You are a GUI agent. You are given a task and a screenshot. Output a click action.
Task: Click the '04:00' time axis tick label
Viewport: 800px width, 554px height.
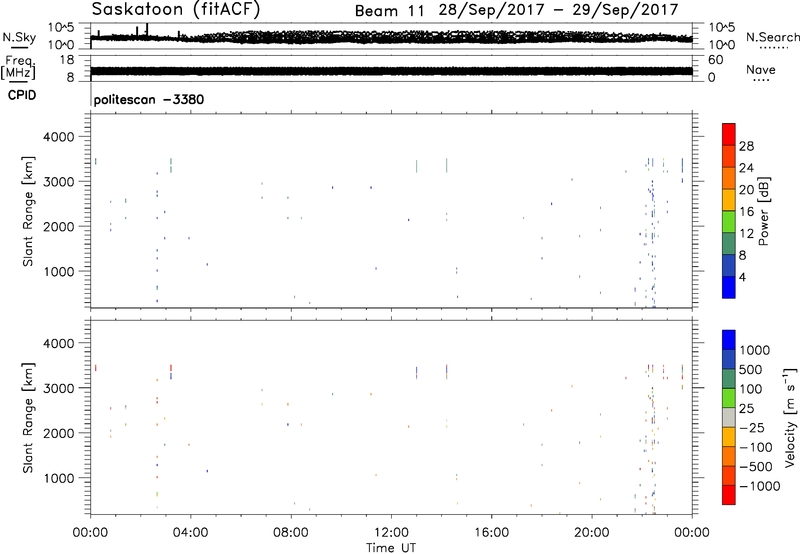[x=190, y=533]
